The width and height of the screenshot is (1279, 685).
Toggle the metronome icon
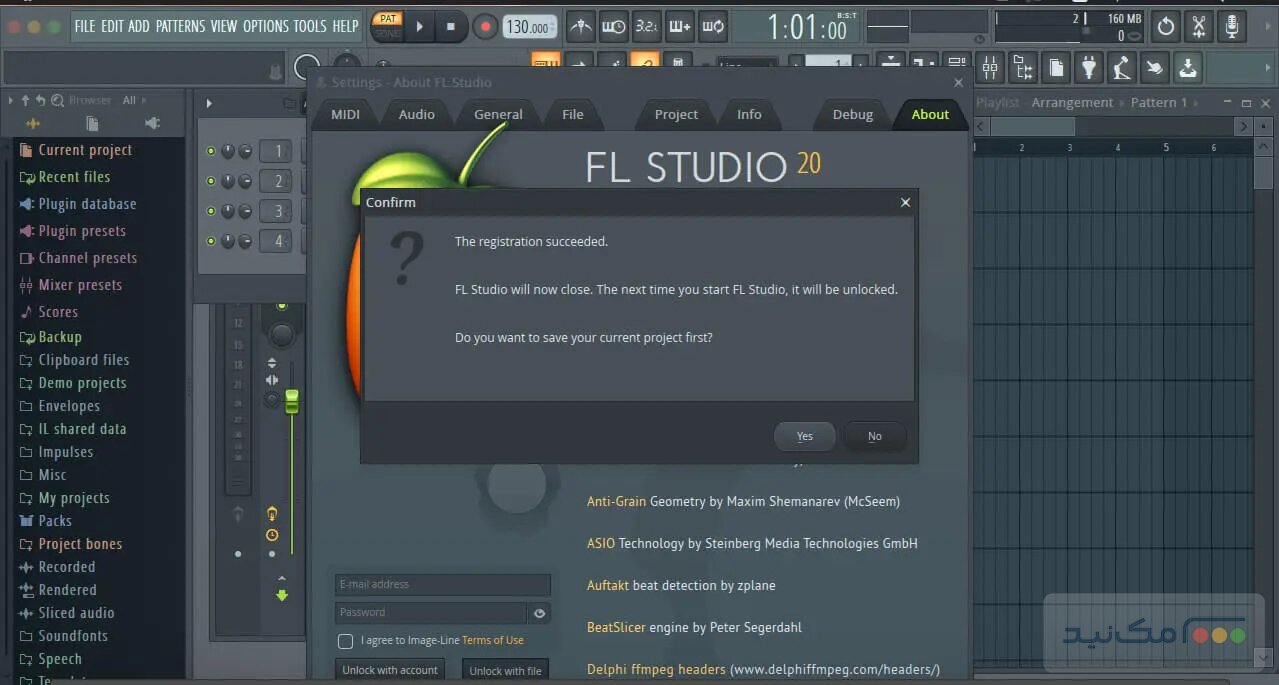pos(580,26)
